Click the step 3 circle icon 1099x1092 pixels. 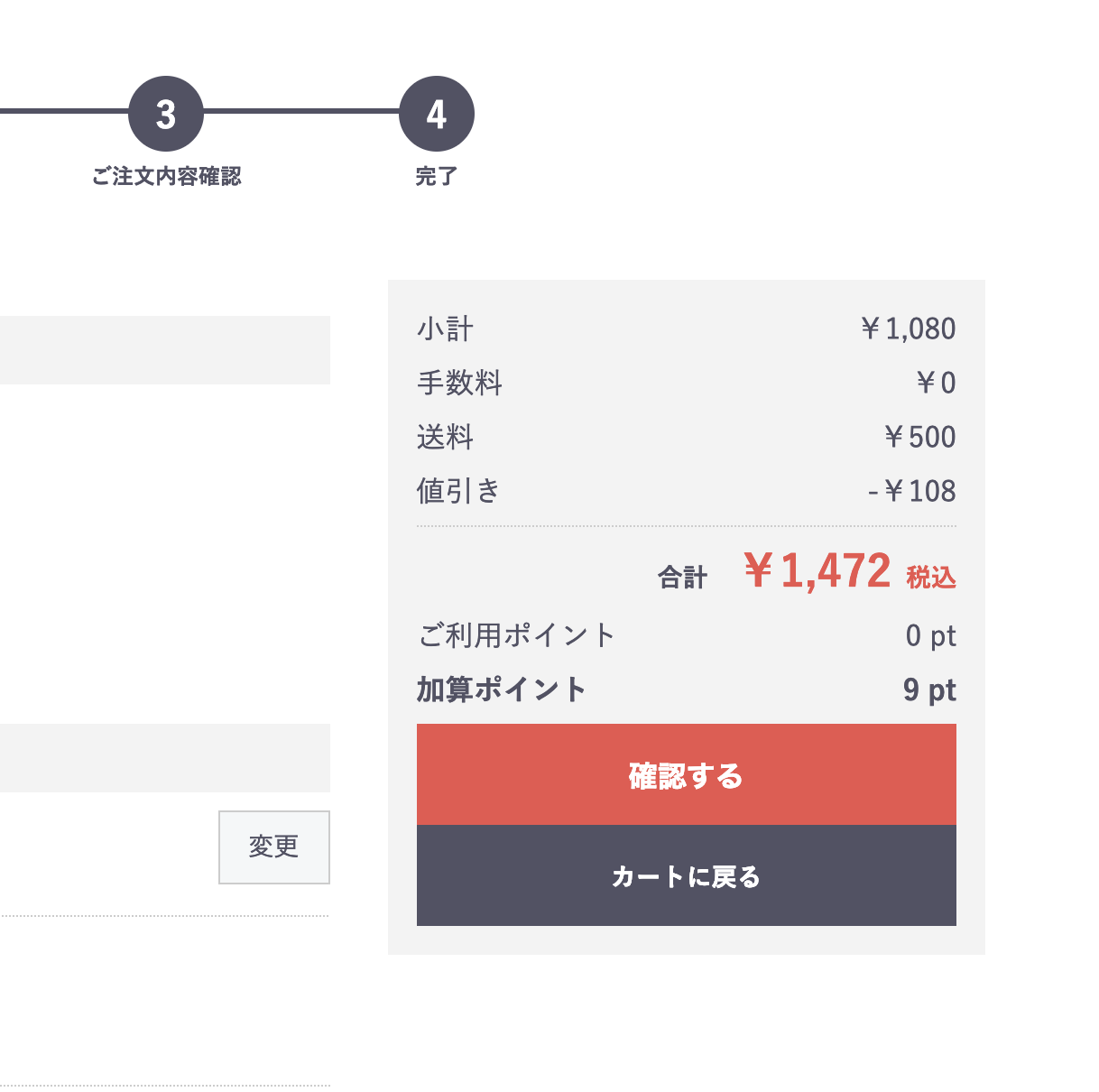166,114
